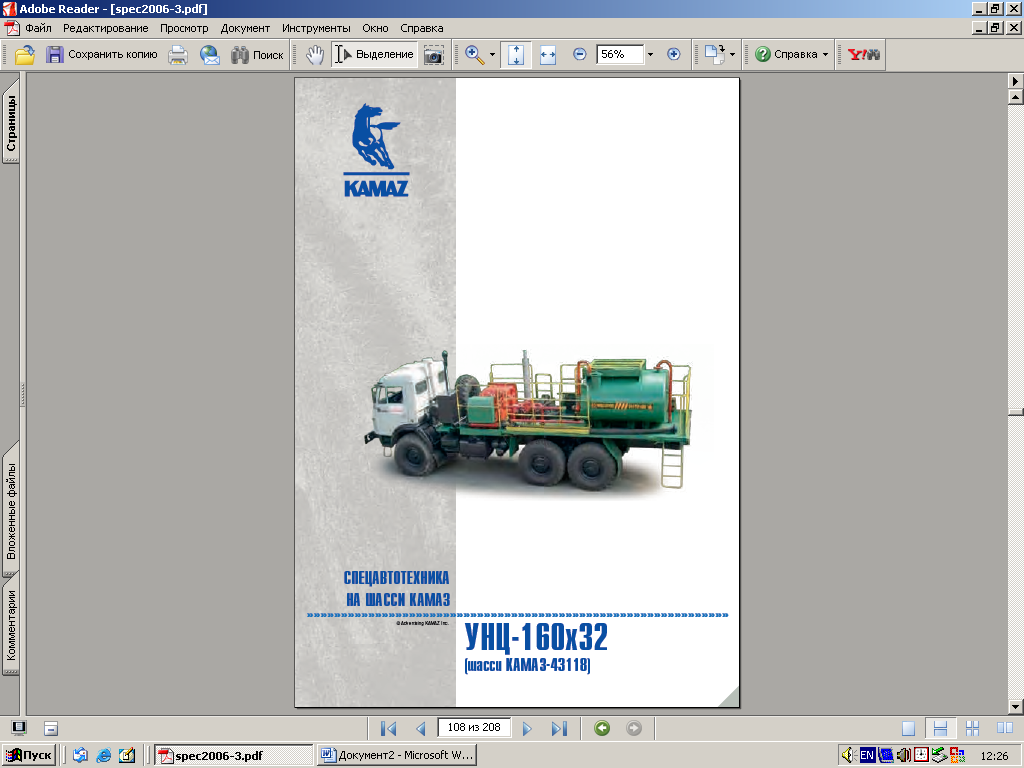Viewport: 1024px width, 768px height.
Task: Toggle the Fit Page view button
Action: click(516, 55)
